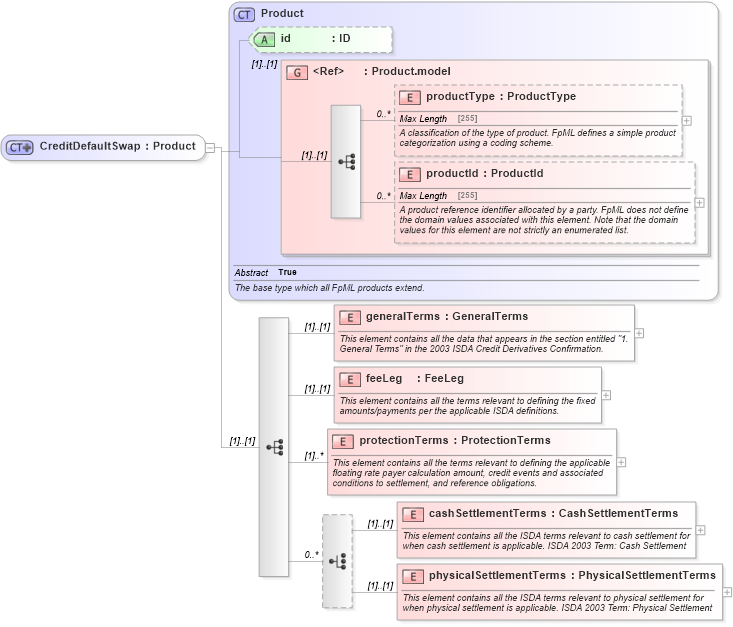Click the [1]..[1] cardinality beside cashSettlementTerms
This screenshot has width=733, height=627.
380,524
